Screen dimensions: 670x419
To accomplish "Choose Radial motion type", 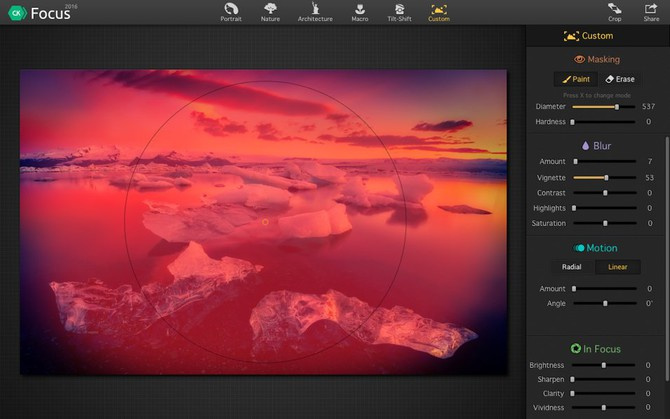I will coord(572,267).
